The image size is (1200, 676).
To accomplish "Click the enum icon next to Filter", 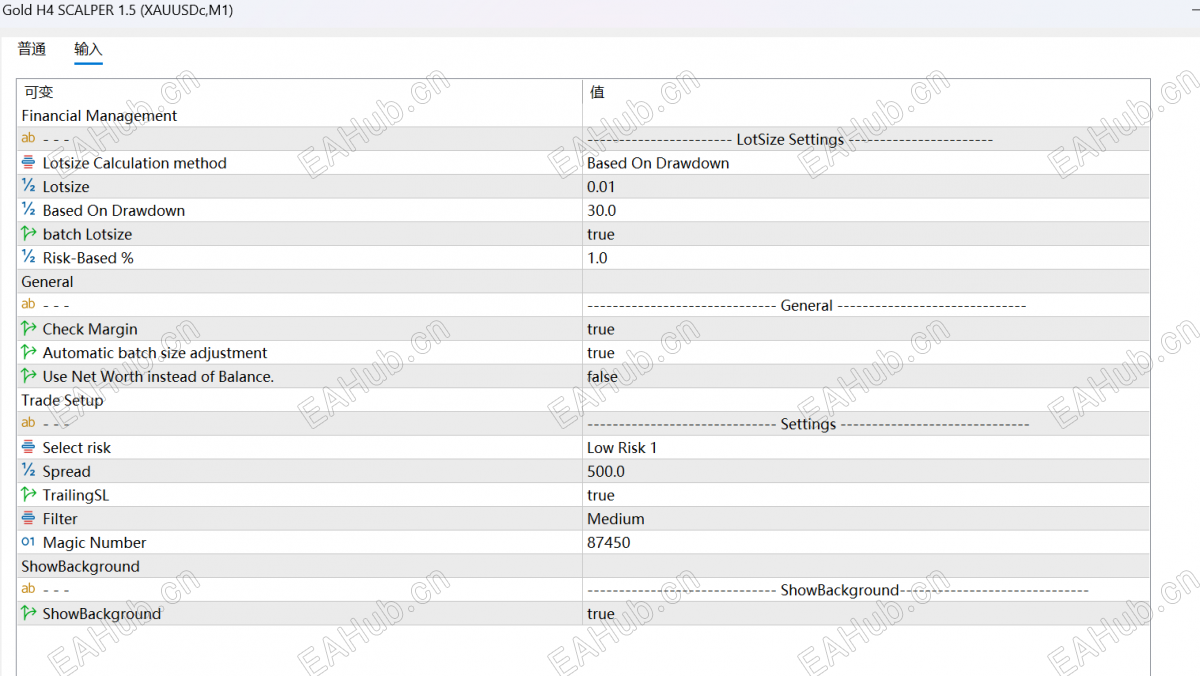I will click(x=28, y=518).
